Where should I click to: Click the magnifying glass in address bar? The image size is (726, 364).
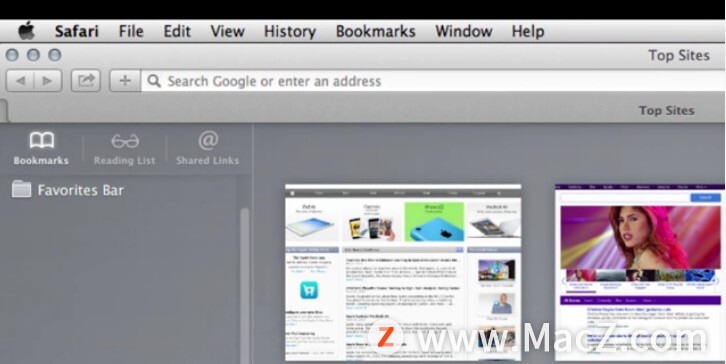[154, 81]
